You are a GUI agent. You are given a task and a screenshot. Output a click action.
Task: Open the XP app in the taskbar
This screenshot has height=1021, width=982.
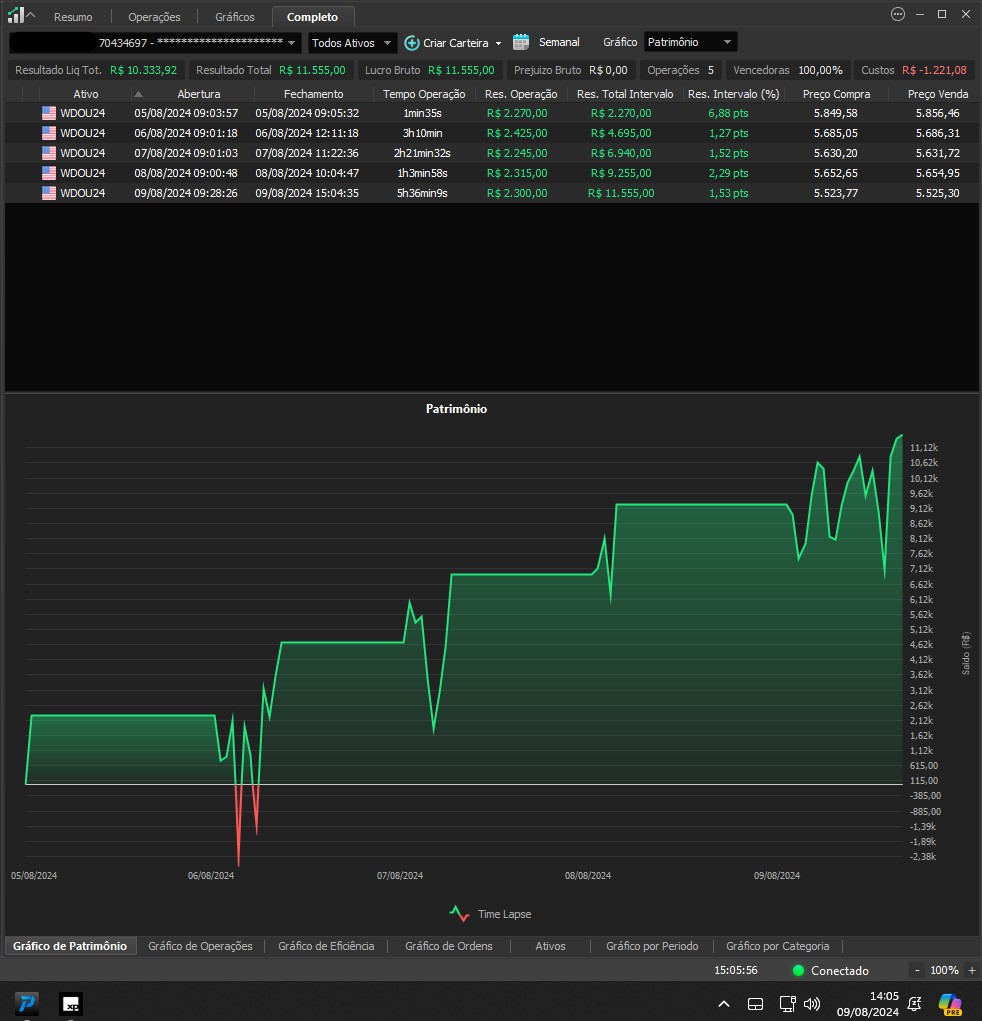70,1003
